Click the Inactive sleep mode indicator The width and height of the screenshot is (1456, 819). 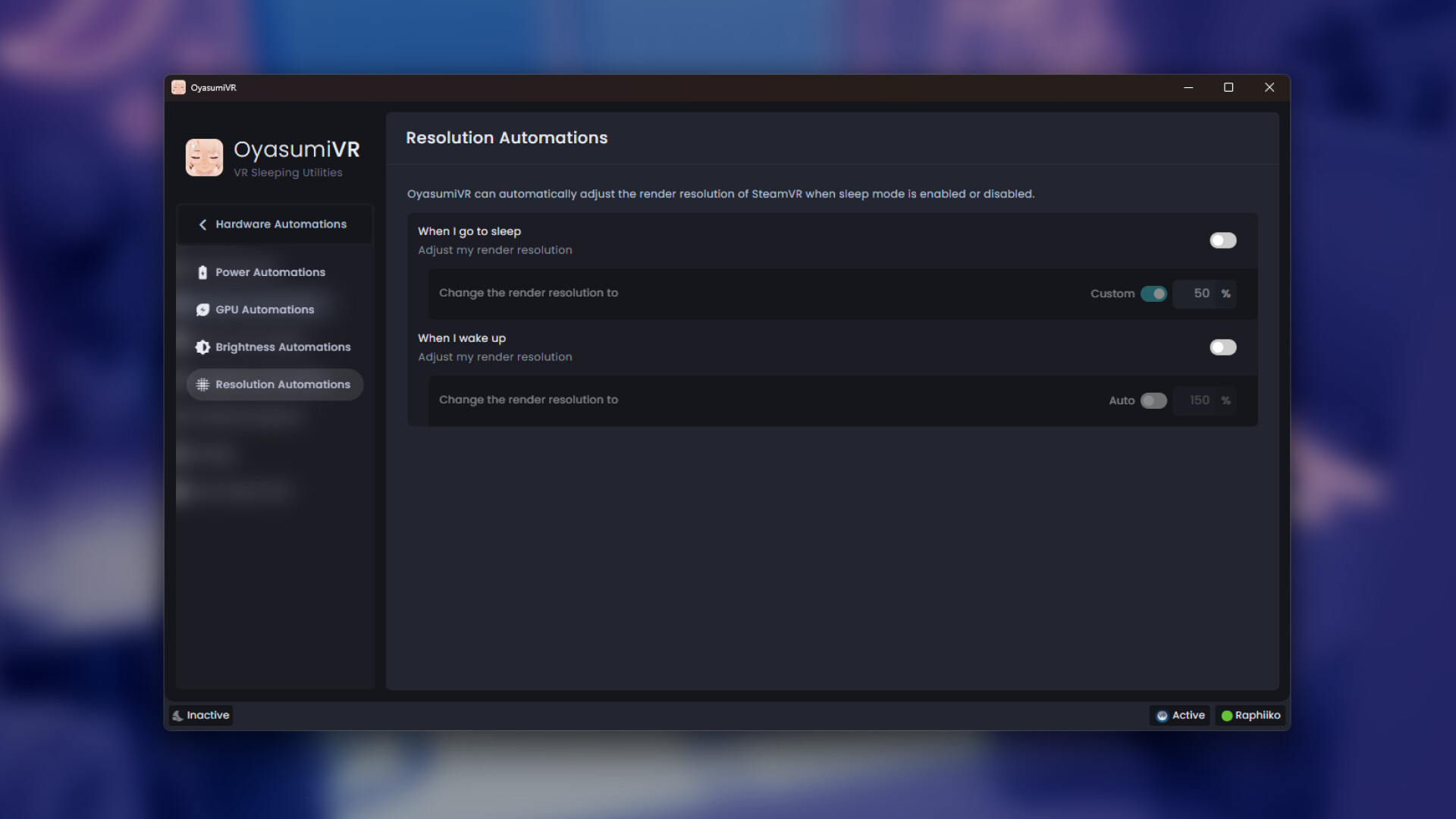[x=200, y=715]
